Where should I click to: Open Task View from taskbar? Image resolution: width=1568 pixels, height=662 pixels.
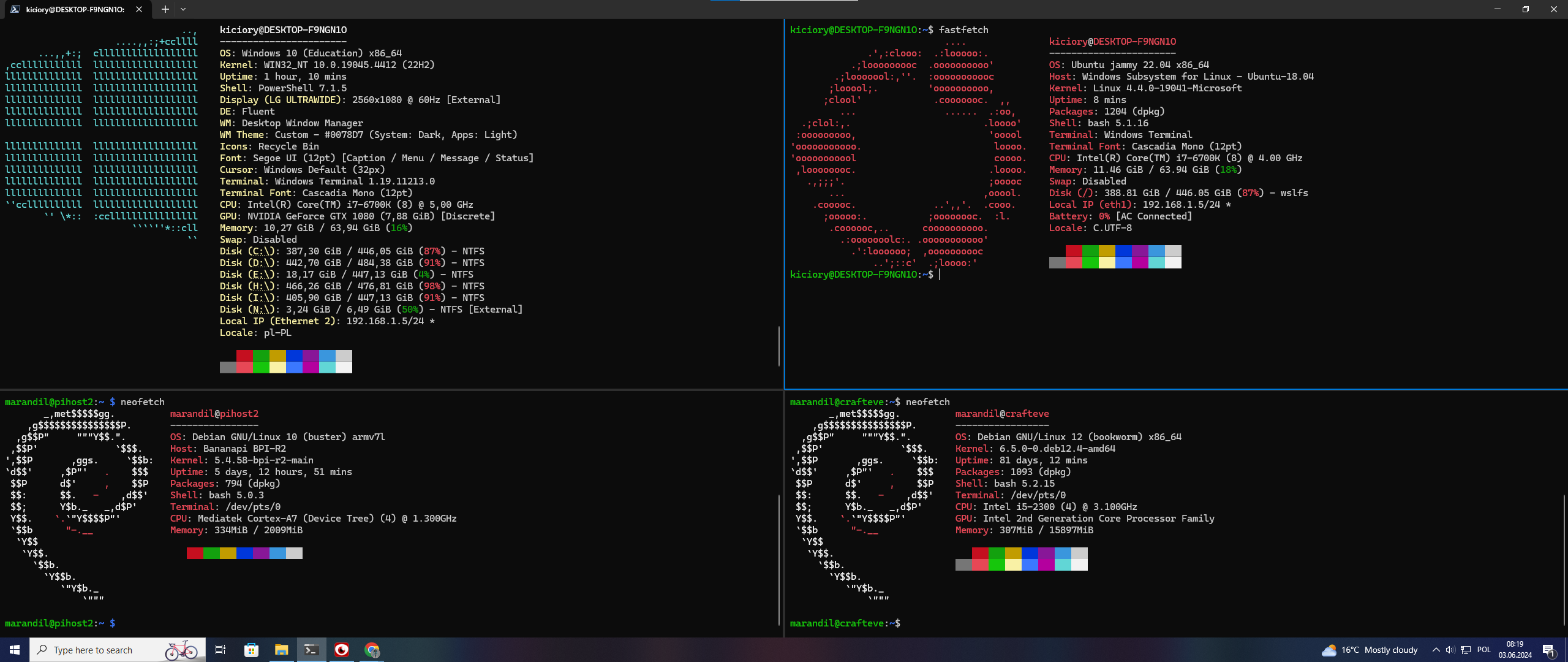click(x=221, y=650)
